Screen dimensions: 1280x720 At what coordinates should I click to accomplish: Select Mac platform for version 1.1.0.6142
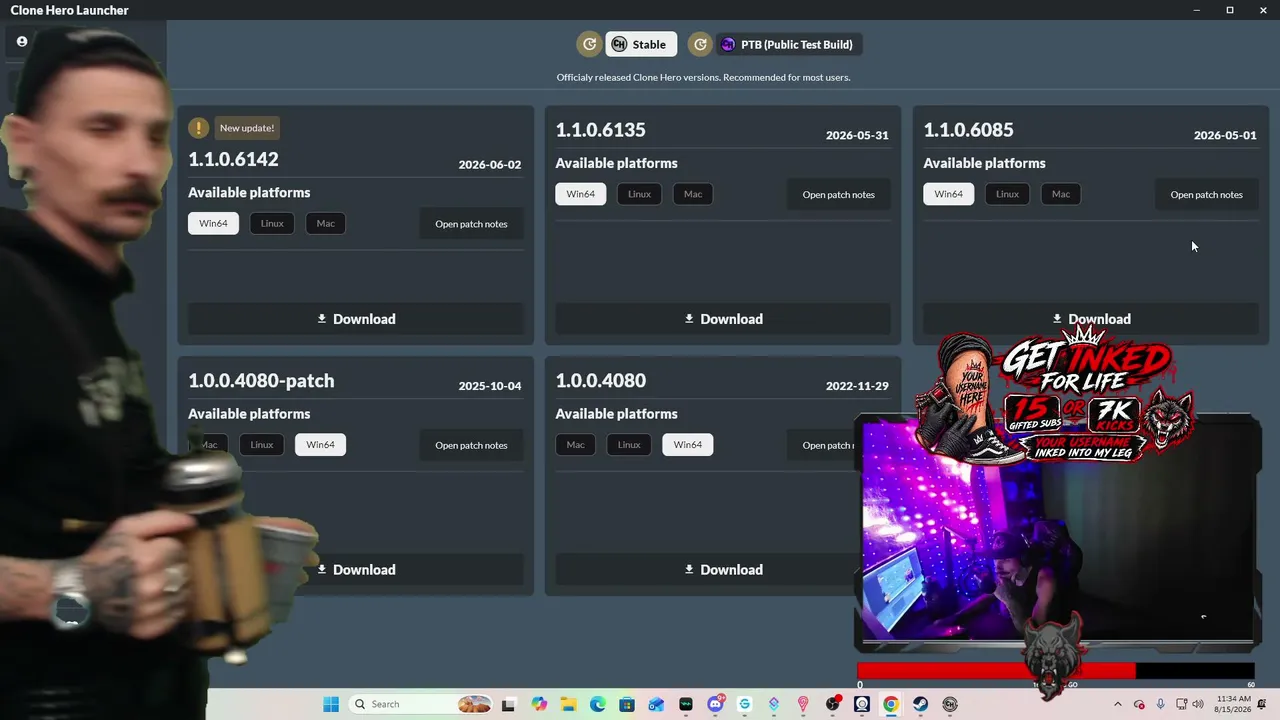click(326, 224)
